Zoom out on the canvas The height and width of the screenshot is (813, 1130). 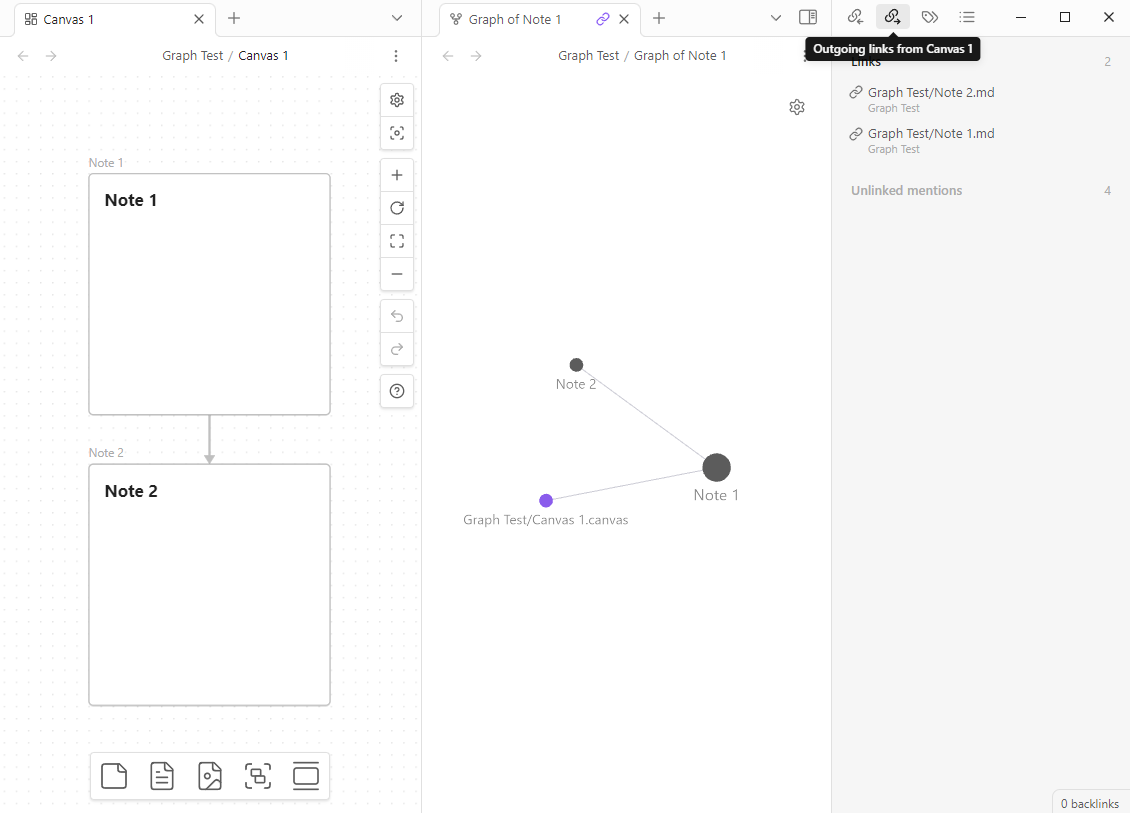pyautogui.click(x=396, y=274)
